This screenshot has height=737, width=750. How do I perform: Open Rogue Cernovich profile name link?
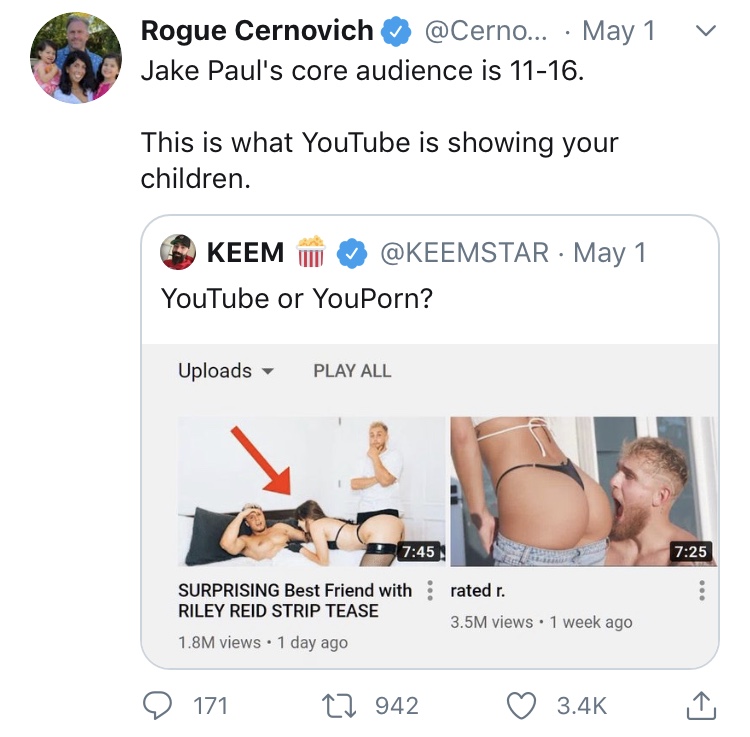pyautogui.click(x=257, y=31)
